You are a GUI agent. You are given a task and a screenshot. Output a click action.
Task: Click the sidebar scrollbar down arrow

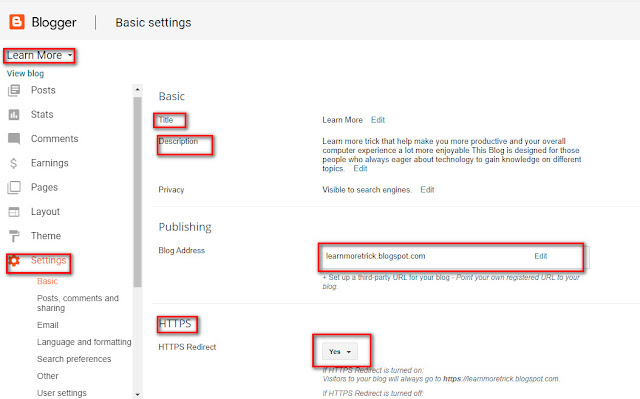point(137,395)
